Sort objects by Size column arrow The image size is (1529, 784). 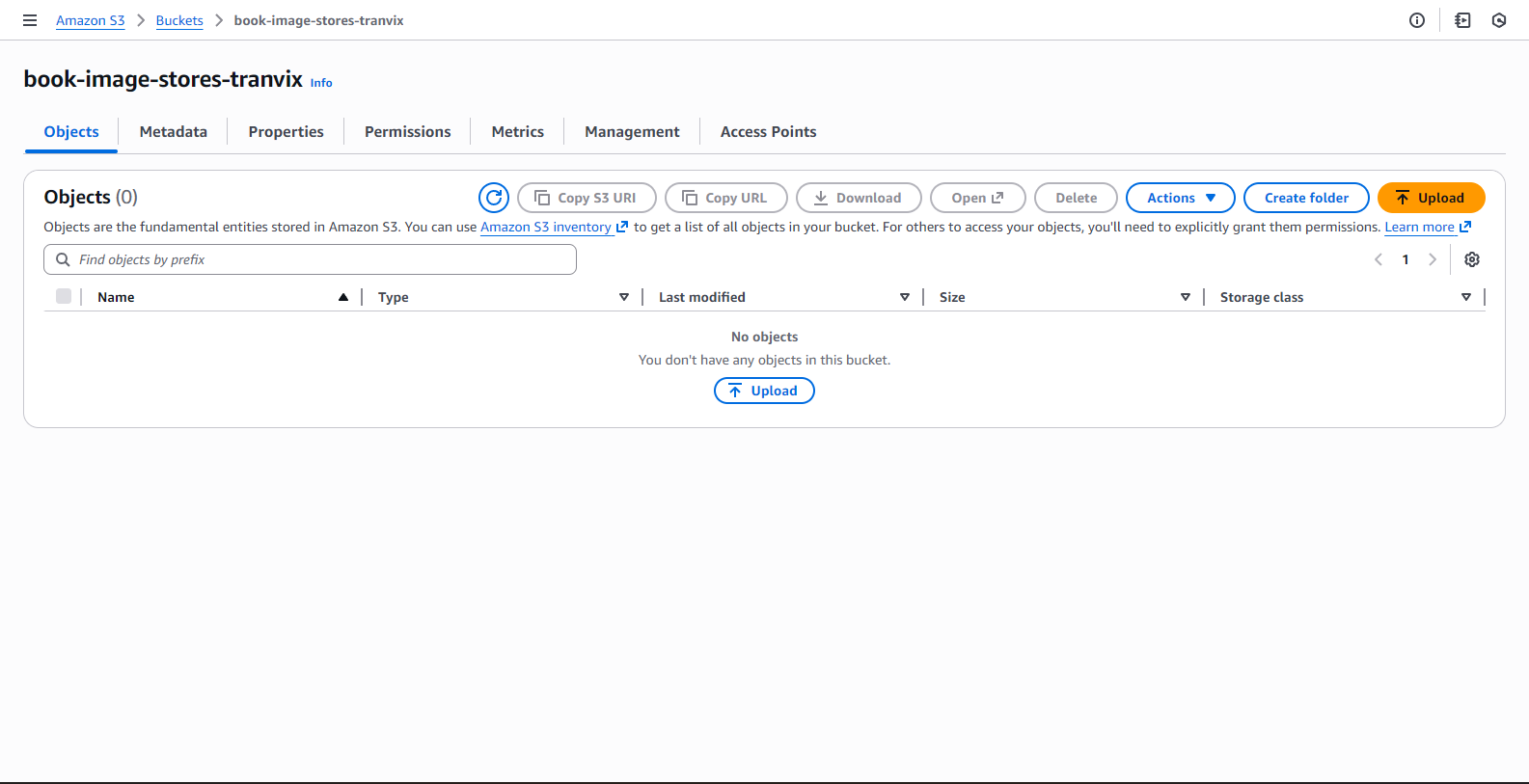1186,297
